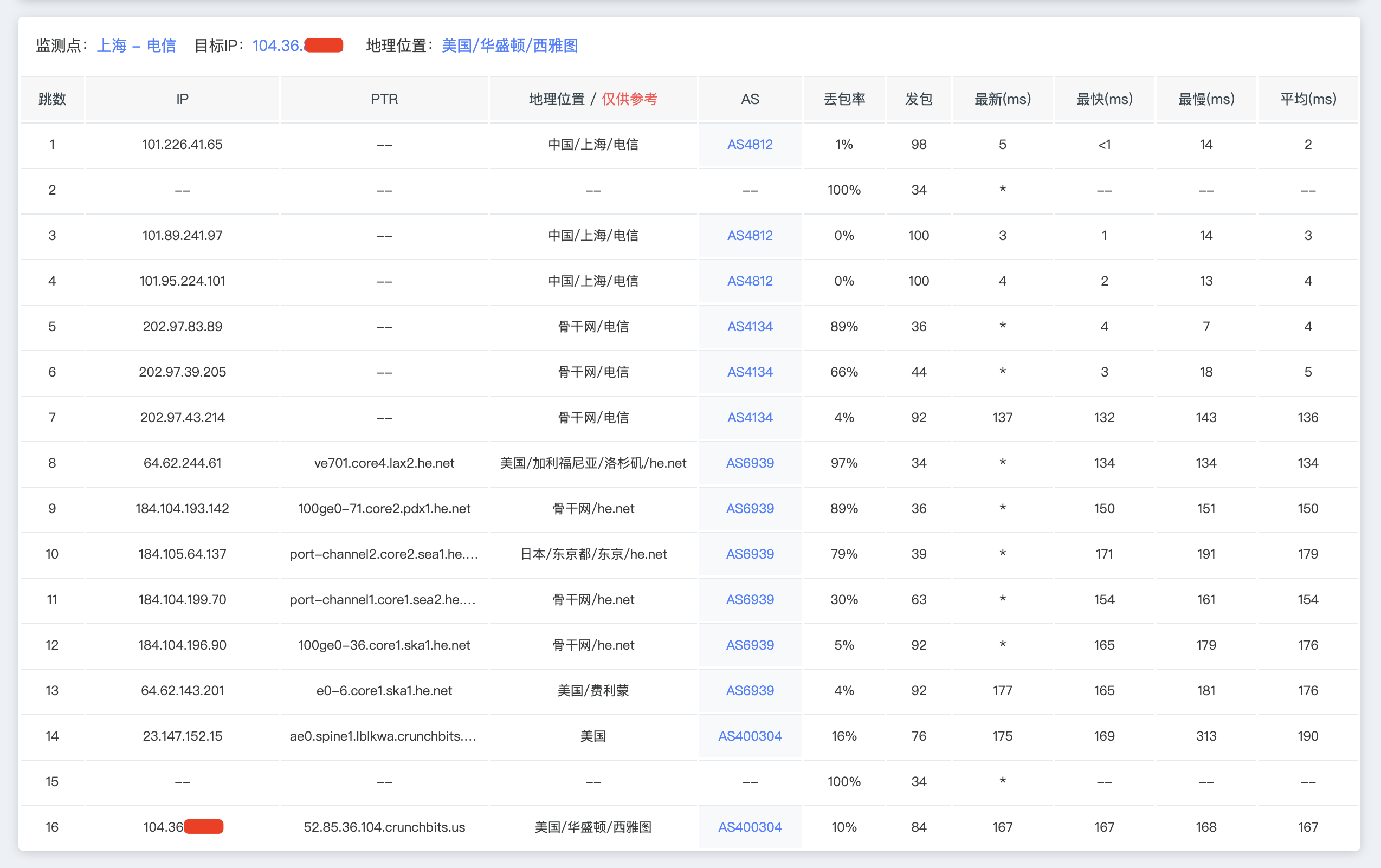The image size is (1381, 868).
Task: Select the IP cell 184.104.199.70
Action: 182,600
